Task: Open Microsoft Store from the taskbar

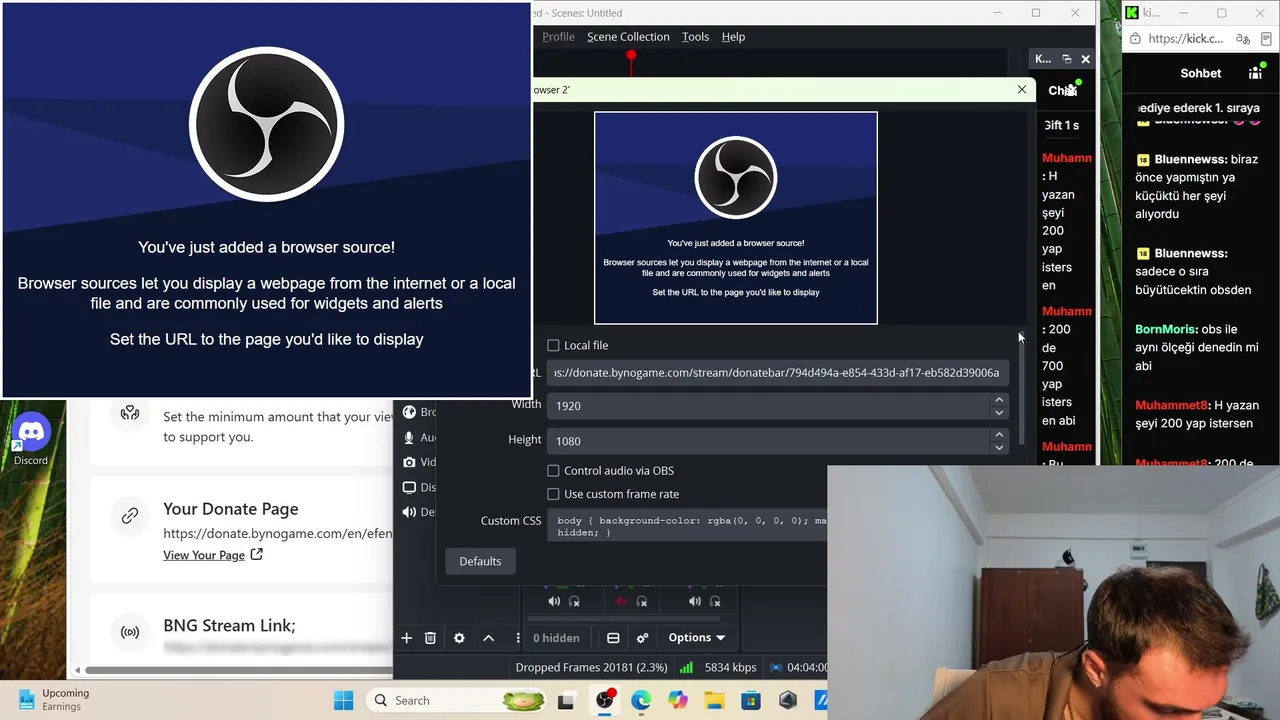Action: 751,700
